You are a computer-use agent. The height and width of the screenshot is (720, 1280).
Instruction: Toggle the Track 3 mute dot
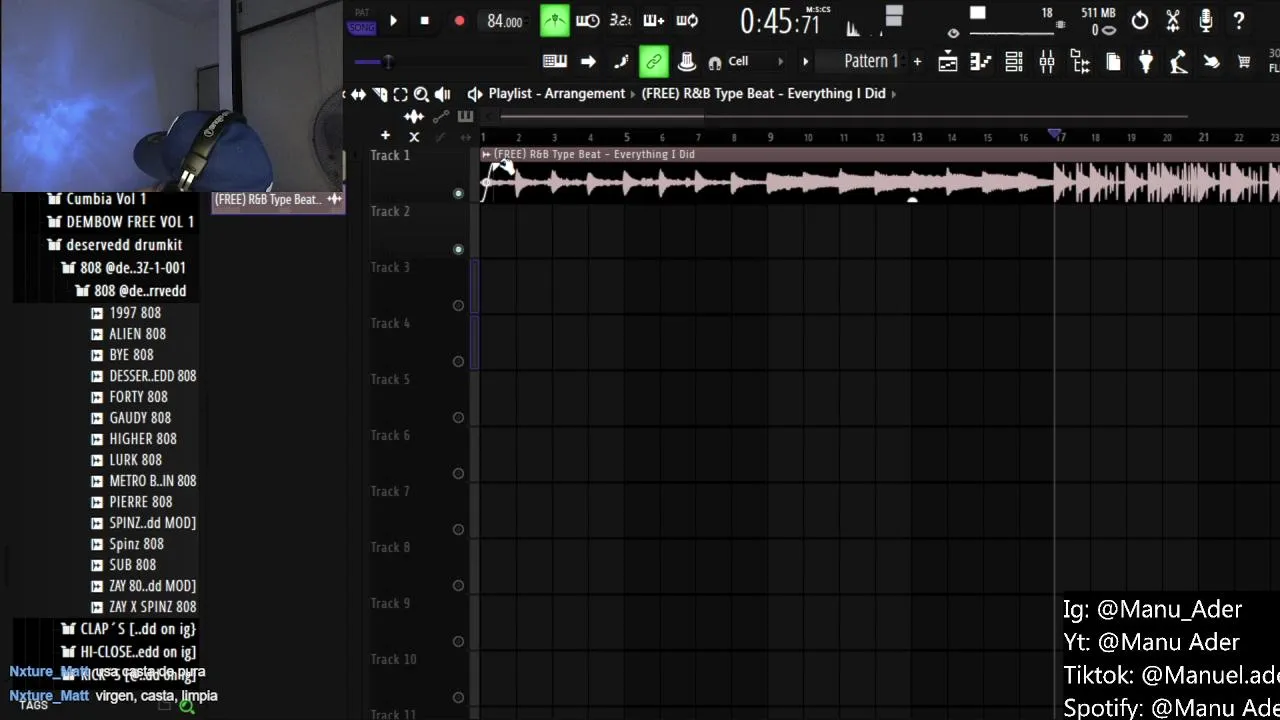pyautogui.click(x=458, y=305)
